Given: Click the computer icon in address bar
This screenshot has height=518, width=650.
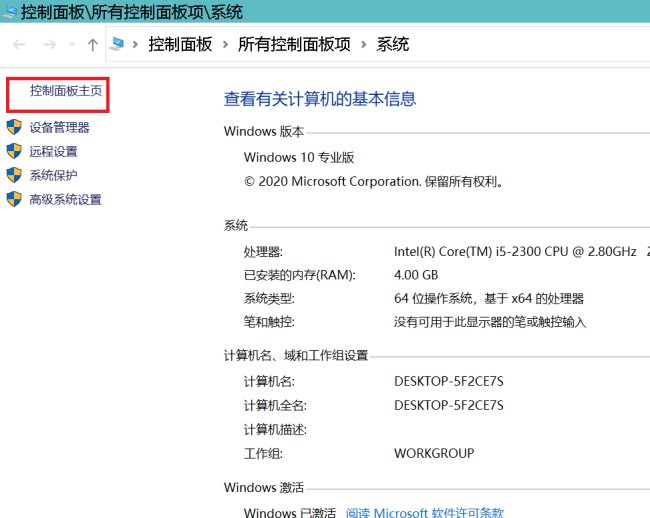Looking at the screenshot, I should 116,44.
